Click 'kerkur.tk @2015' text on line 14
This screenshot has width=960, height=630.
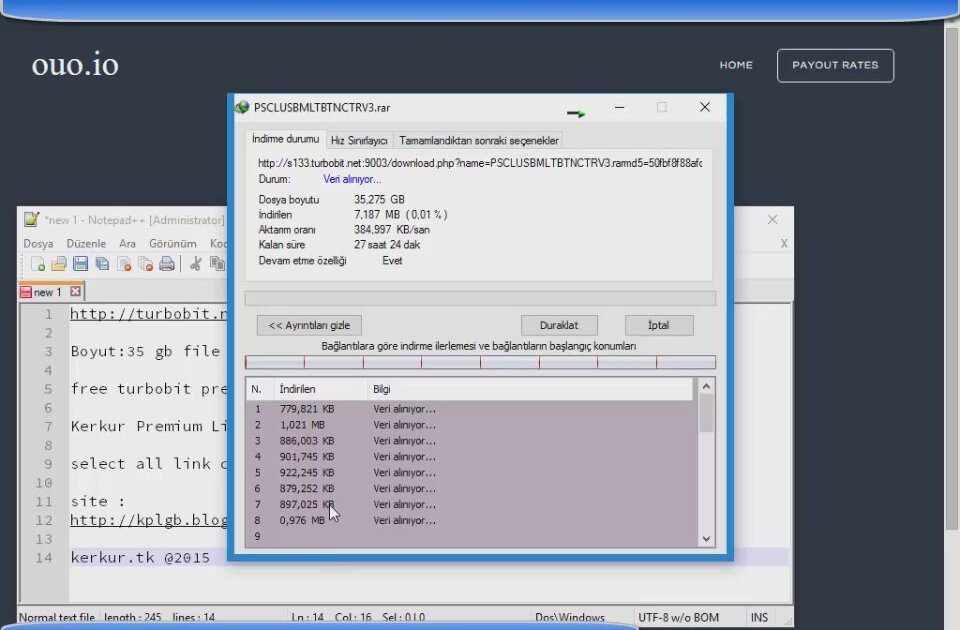coord(140,557)
